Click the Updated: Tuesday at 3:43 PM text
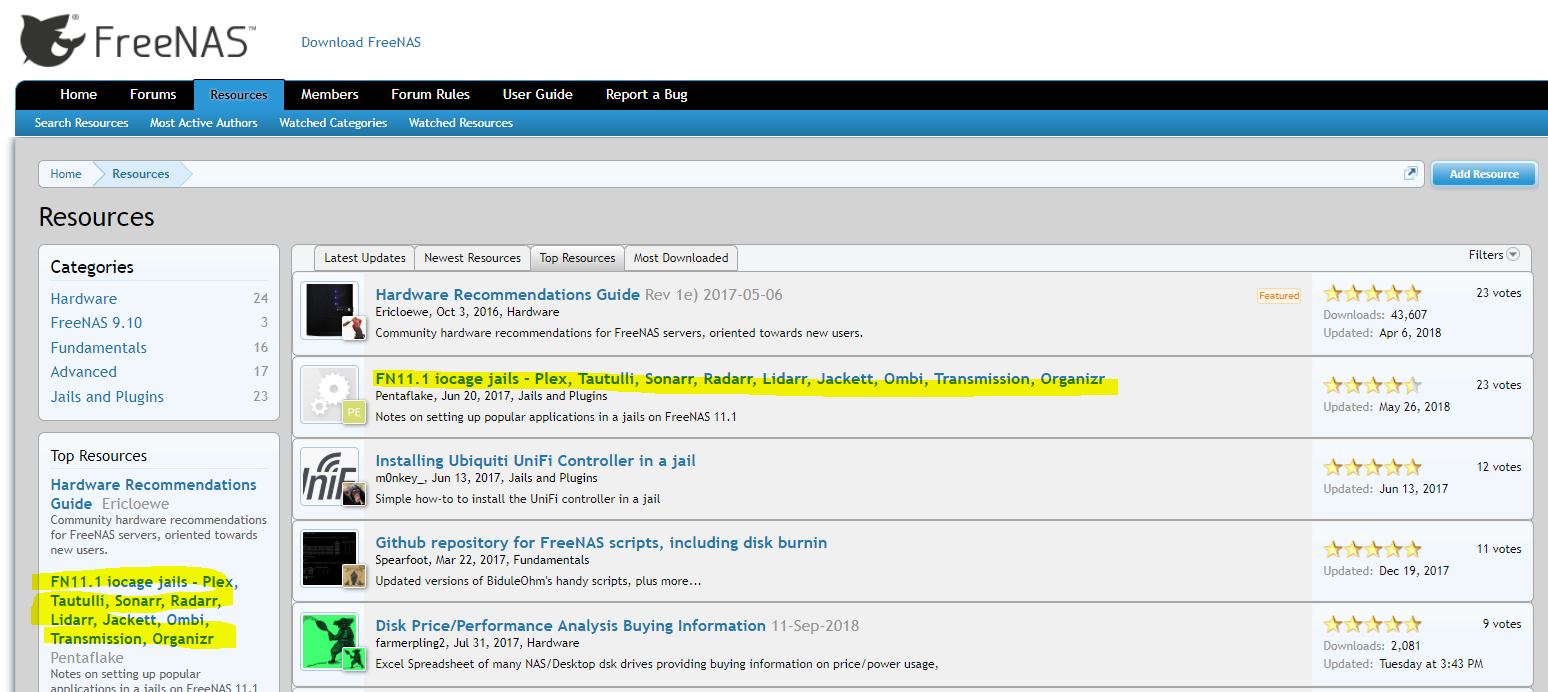The image size is (1548, 692). click(1403, 664)
